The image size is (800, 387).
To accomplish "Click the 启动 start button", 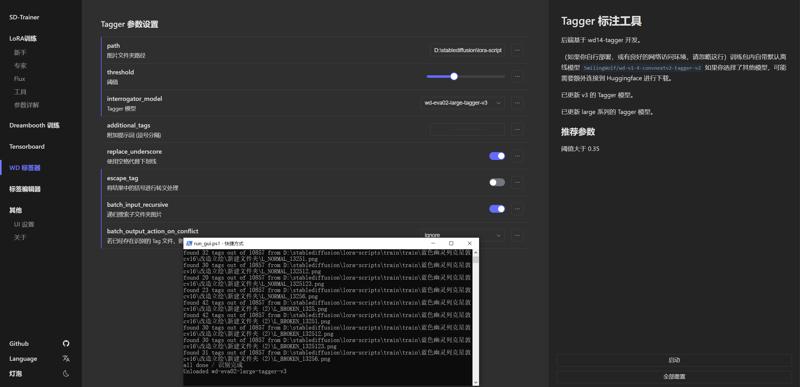I will point(674,360).
